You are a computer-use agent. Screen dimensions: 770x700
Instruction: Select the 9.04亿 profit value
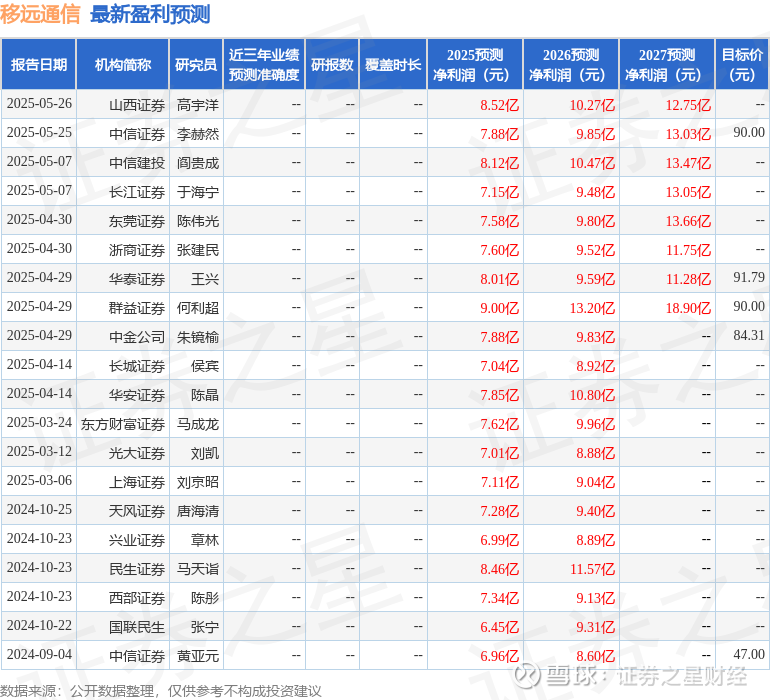(x=596, y=482)
